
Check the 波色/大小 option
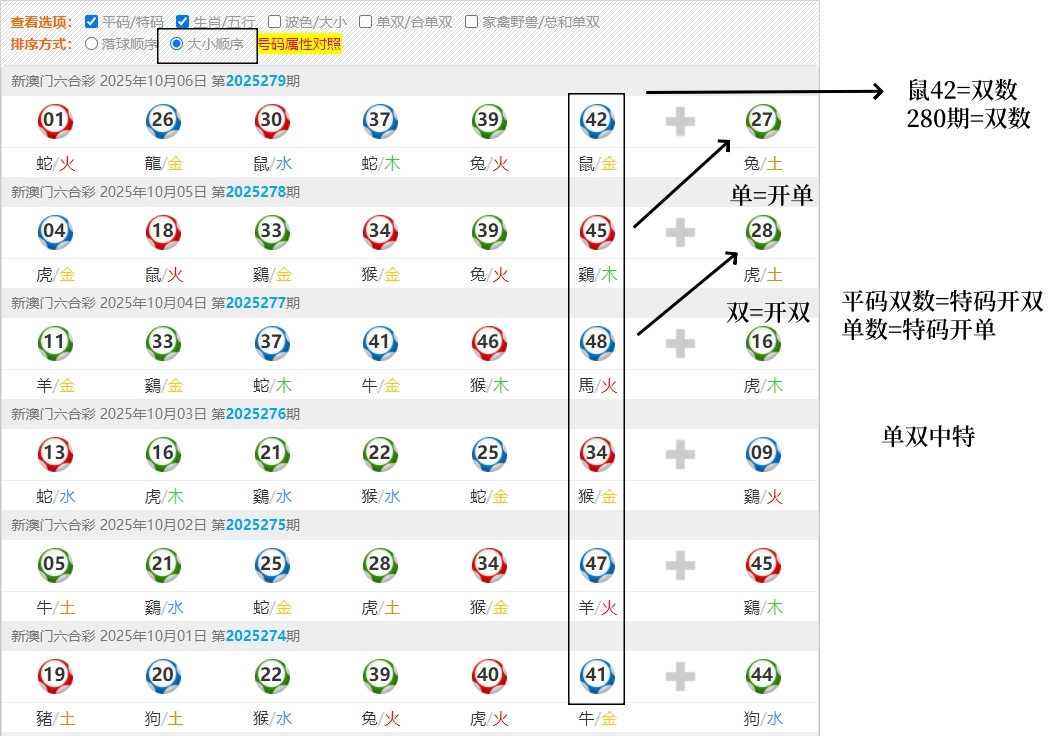274,21
